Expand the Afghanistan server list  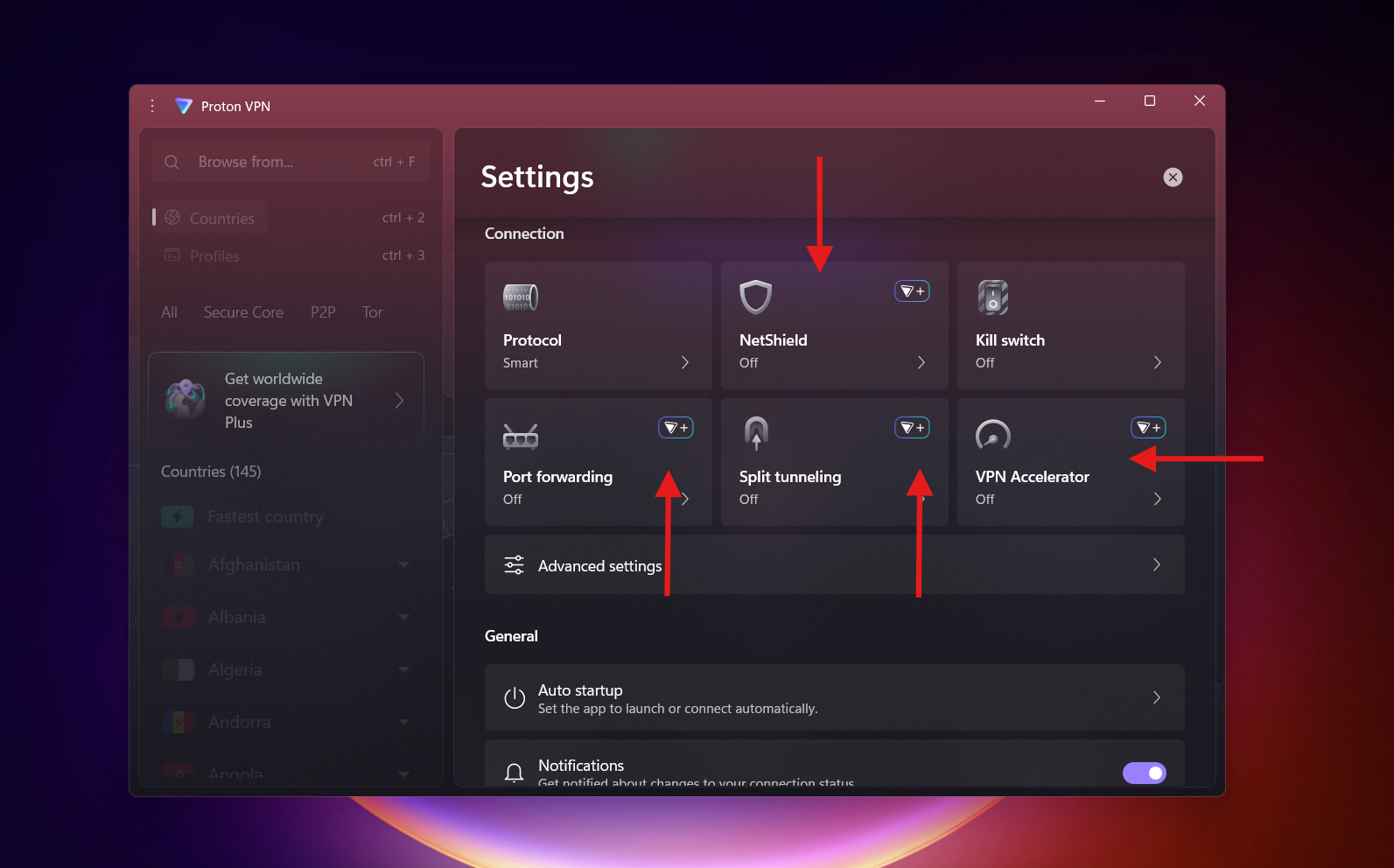point(403,565)
